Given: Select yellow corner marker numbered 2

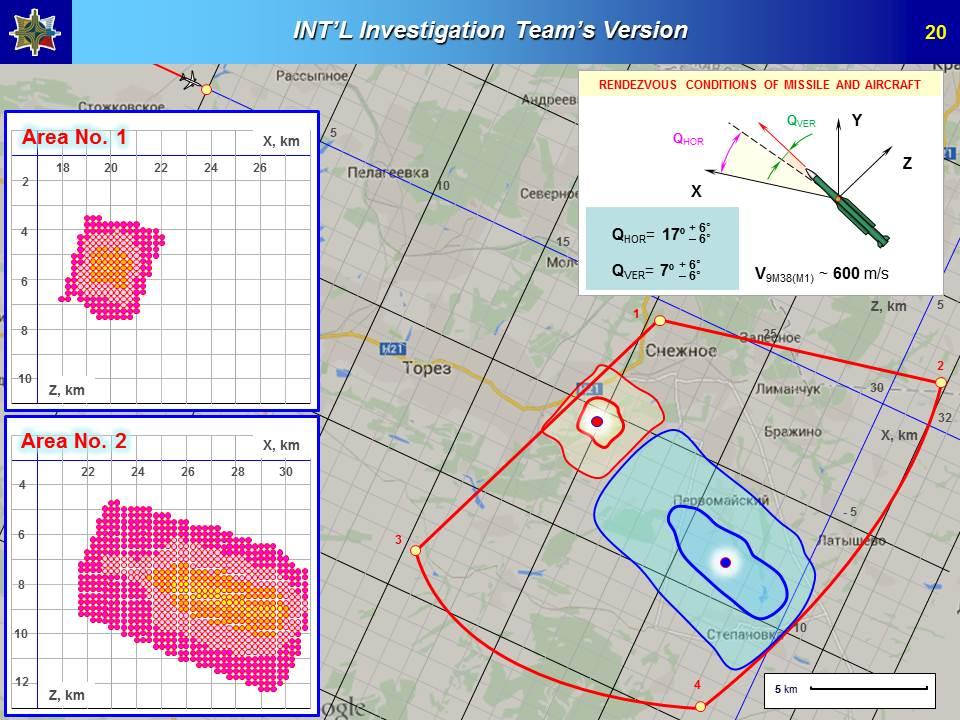Looking at the screenshot, I should click(941, 383).
